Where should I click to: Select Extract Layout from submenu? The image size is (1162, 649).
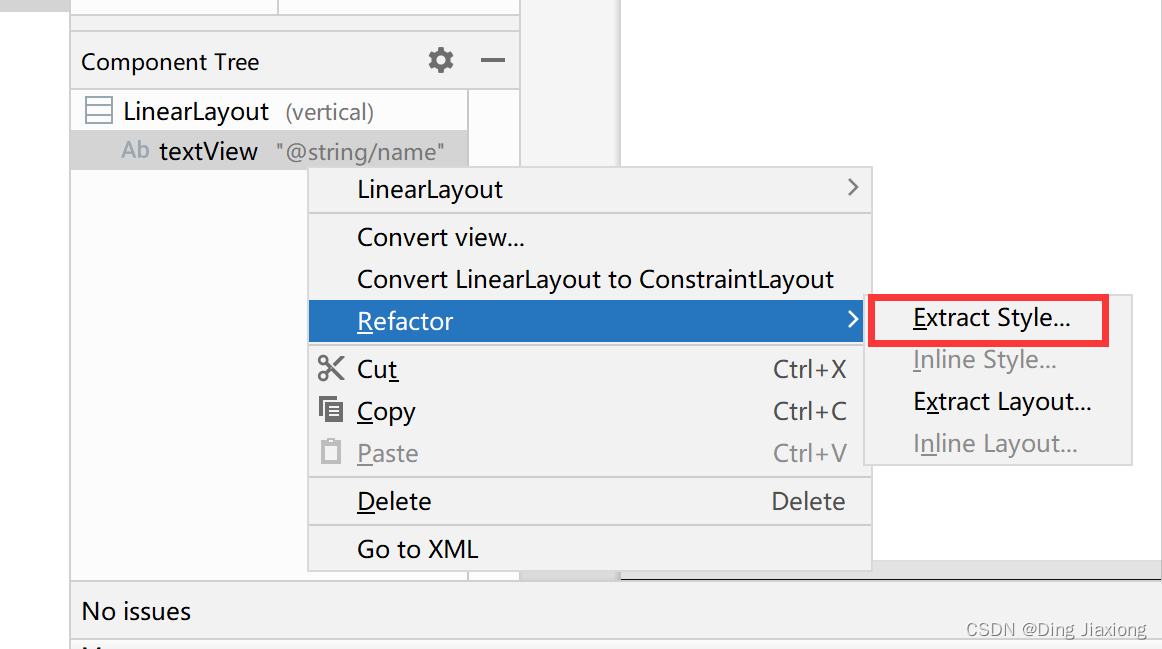1002,401
